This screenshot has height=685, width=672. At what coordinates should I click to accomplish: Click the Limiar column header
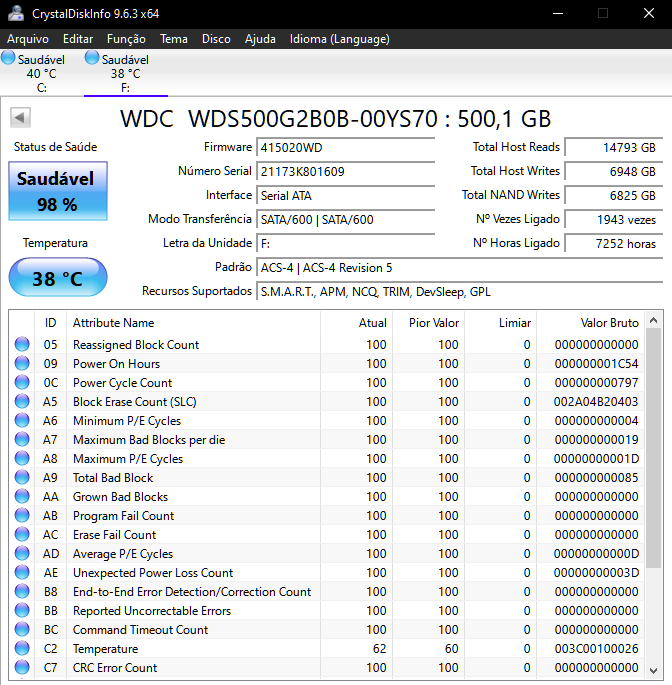click(x=501, y=323)
